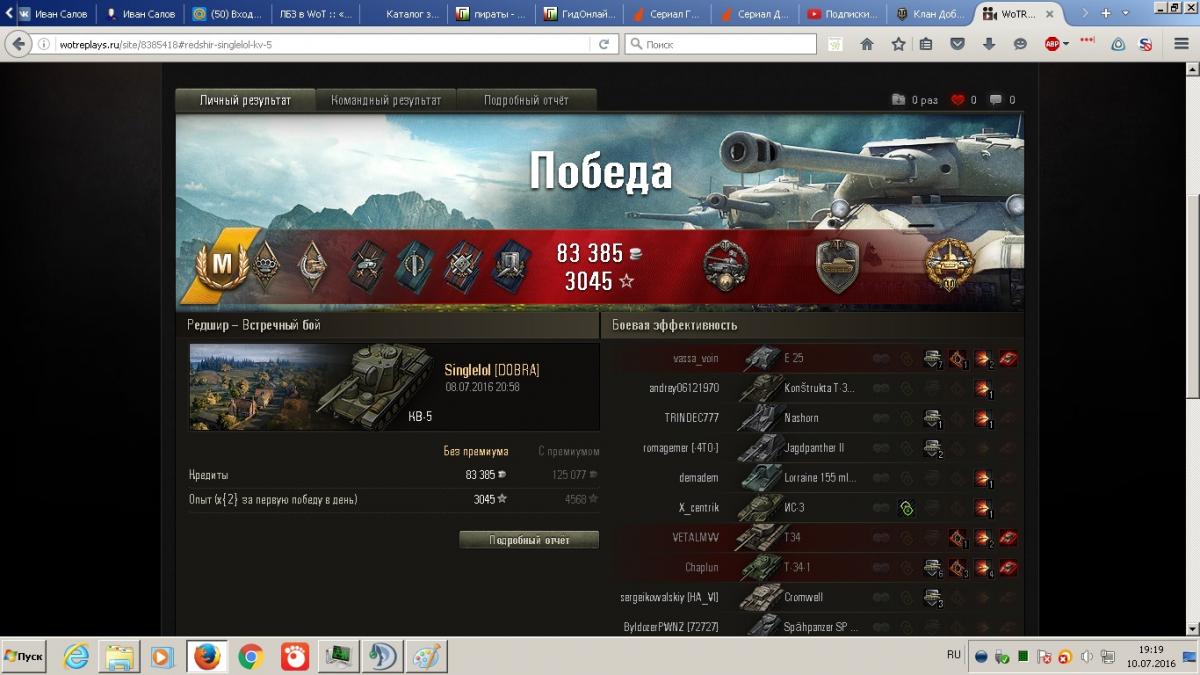Image resolution: width=1200 pixels, height=675 pixels.
Task: Click the Пуск start button
Action: coord(24,657)
